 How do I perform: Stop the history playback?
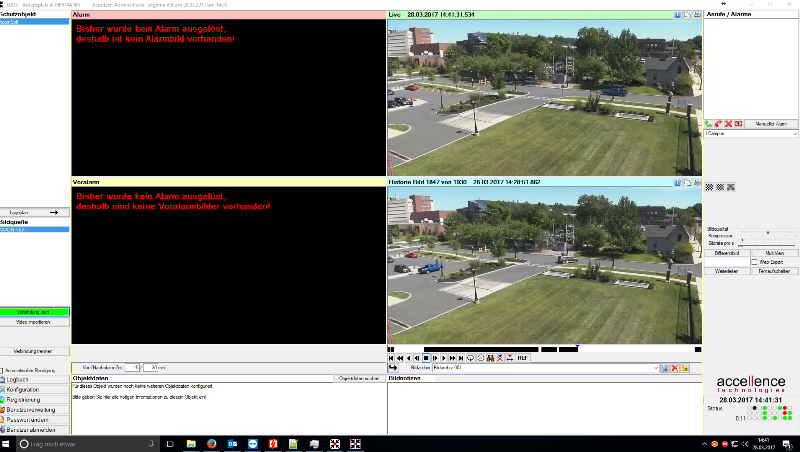coord(426,358)
